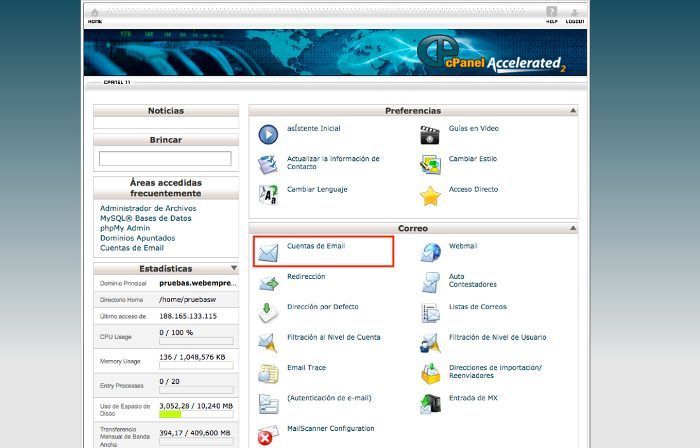Collapse the Preferencias section

pyautogui.click(x=573, y=111)
